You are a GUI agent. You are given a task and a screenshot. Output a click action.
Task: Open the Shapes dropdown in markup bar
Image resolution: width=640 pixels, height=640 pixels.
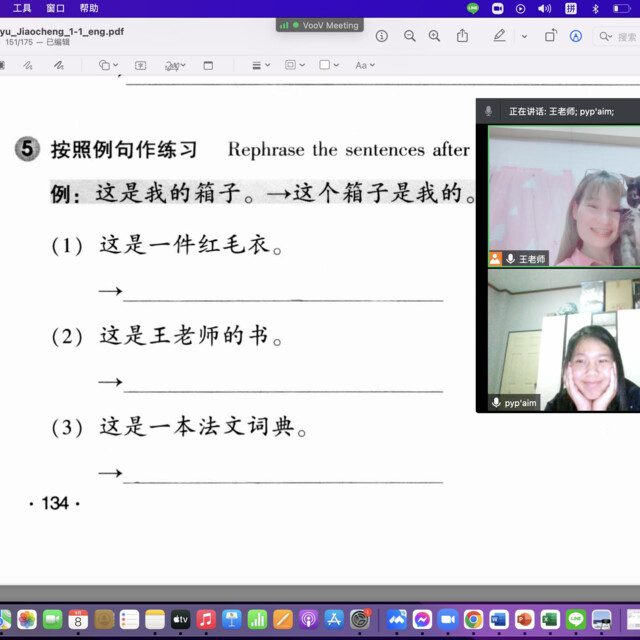pos(108,65)
